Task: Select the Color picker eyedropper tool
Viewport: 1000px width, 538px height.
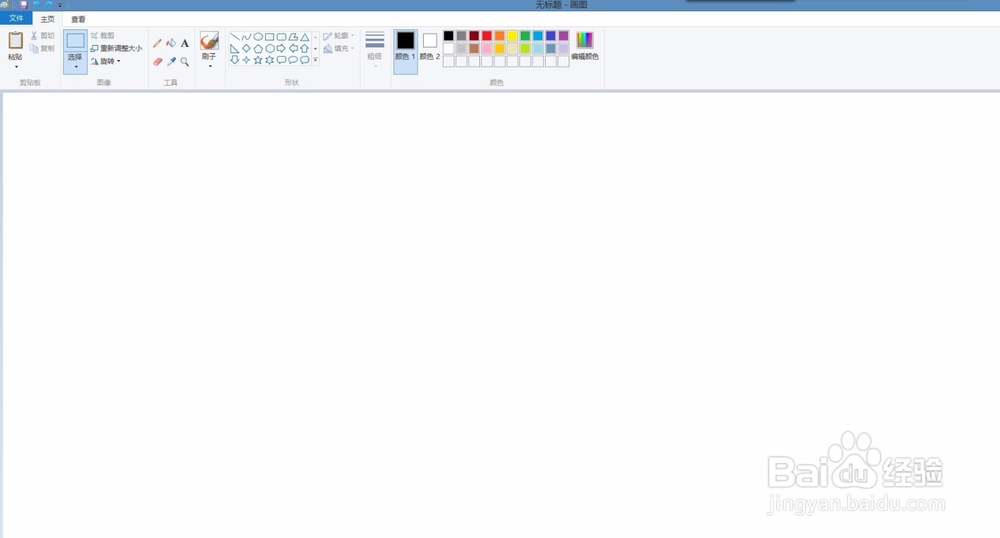Action: tap(172, 62)
